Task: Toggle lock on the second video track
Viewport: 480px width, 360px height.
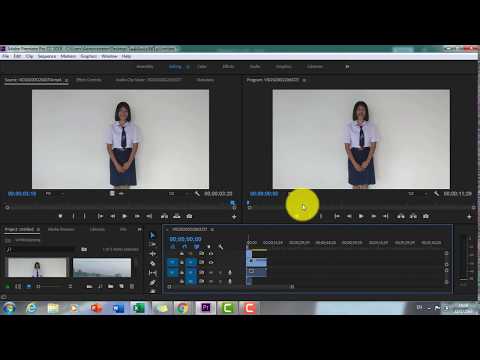Action: pyautogui.click(x=182, y=263)
